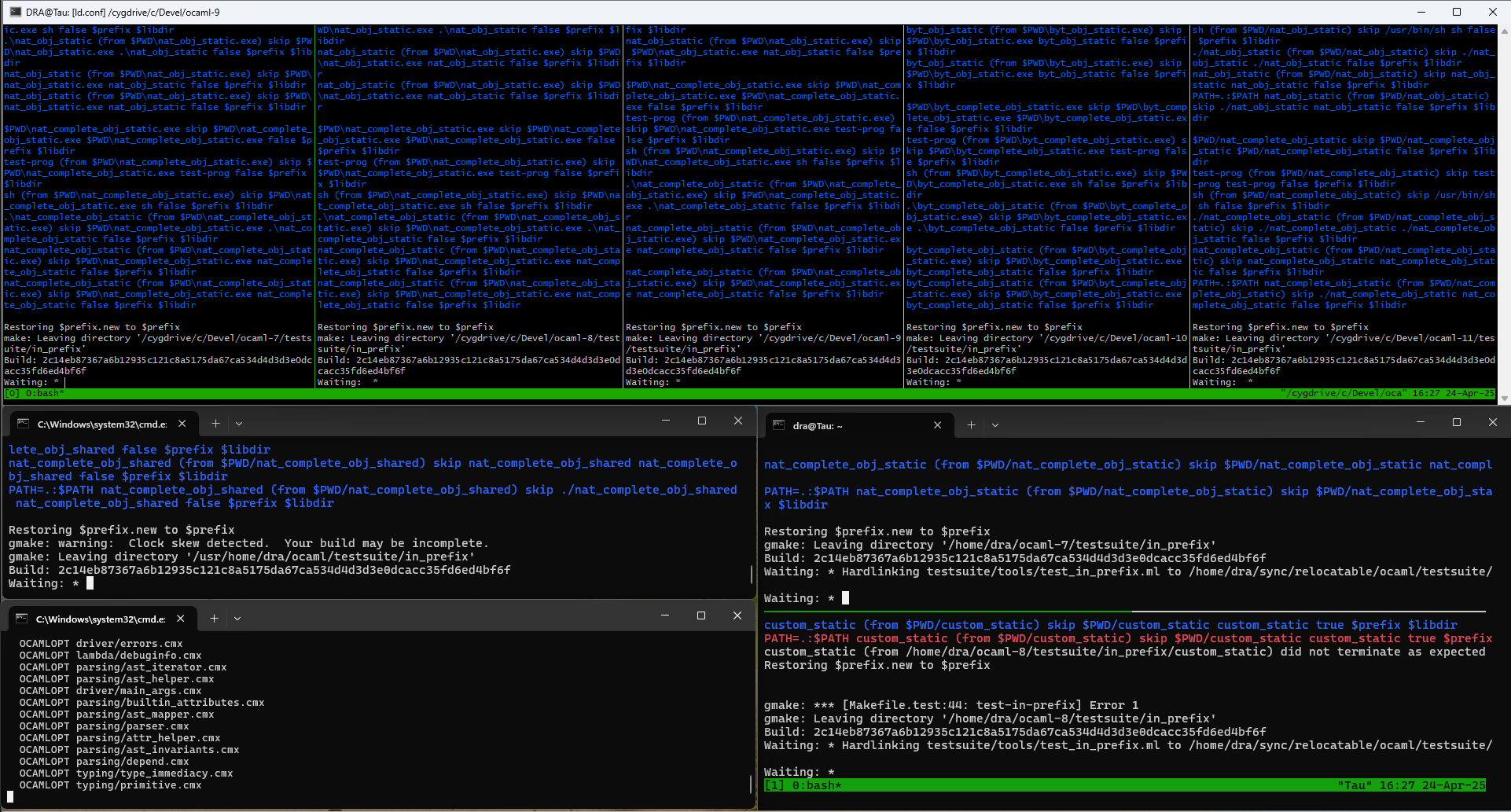Click 'Restoring $prefix.new to $prefix' in first mintty pane

coord(92,327)
